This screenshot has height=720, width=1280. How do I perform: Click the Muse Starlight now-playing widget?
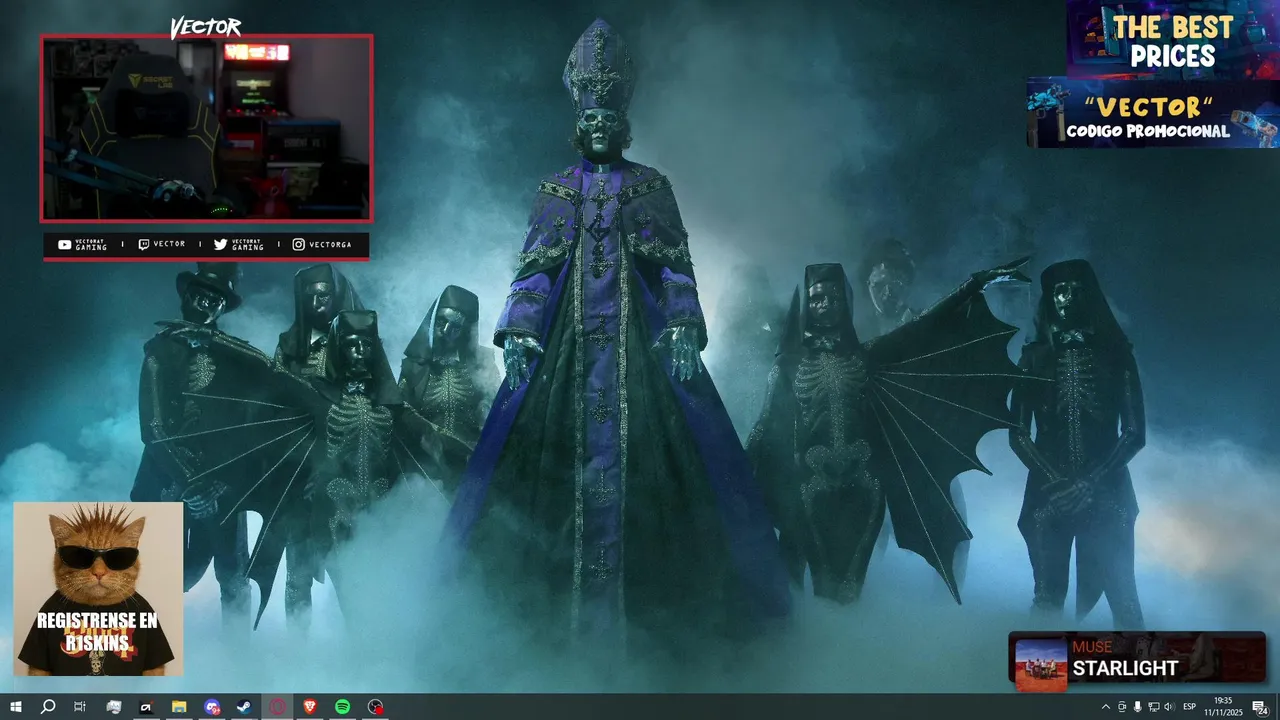[1137, 657]
